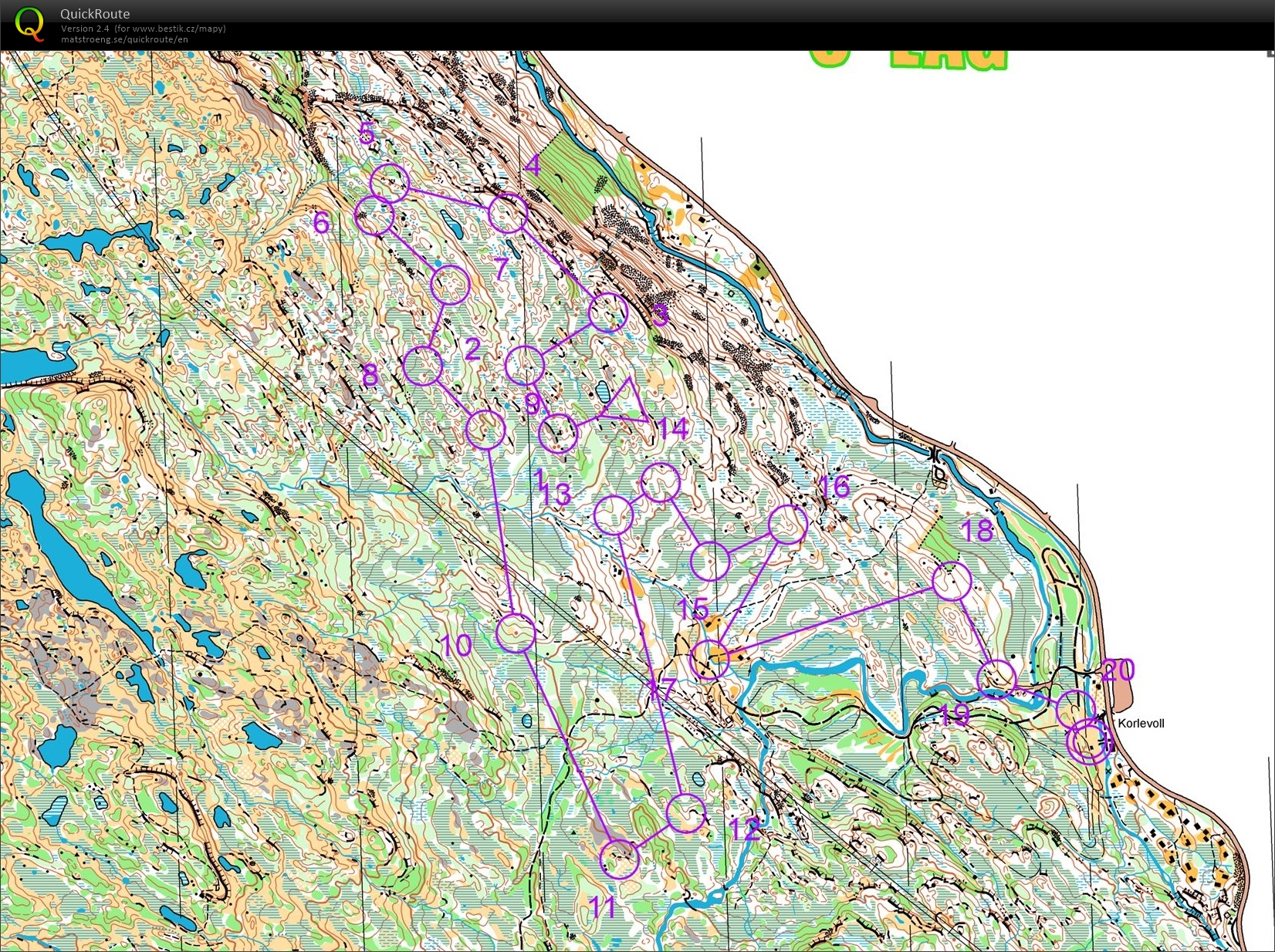Click the Version 2.4 text line
The image size is (1275, 952).
coord(85,28)
